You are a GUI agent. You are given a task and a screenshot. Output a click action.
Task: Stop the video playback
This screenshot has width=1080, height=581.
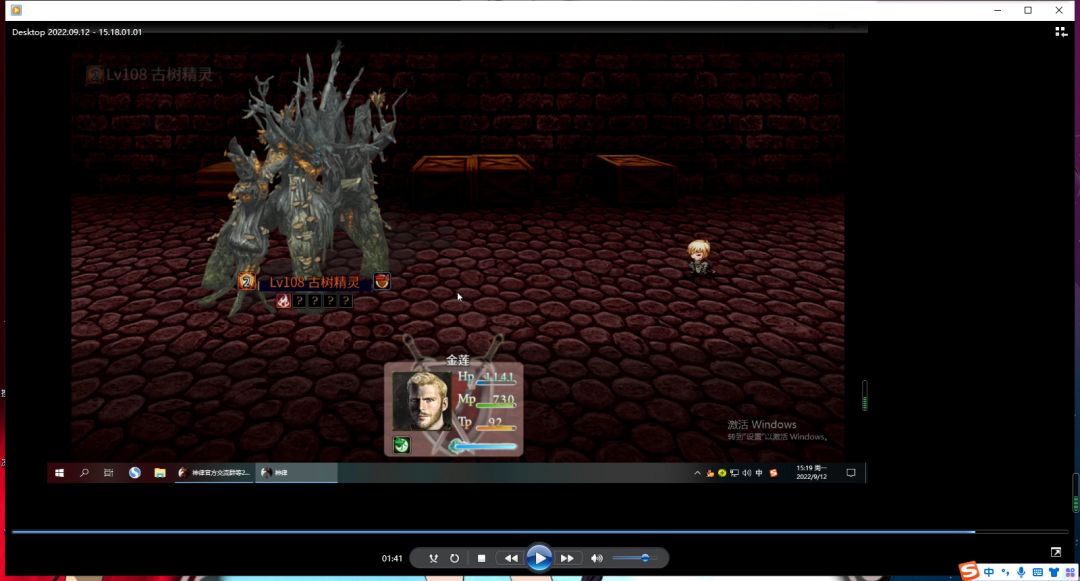(481, 558)
